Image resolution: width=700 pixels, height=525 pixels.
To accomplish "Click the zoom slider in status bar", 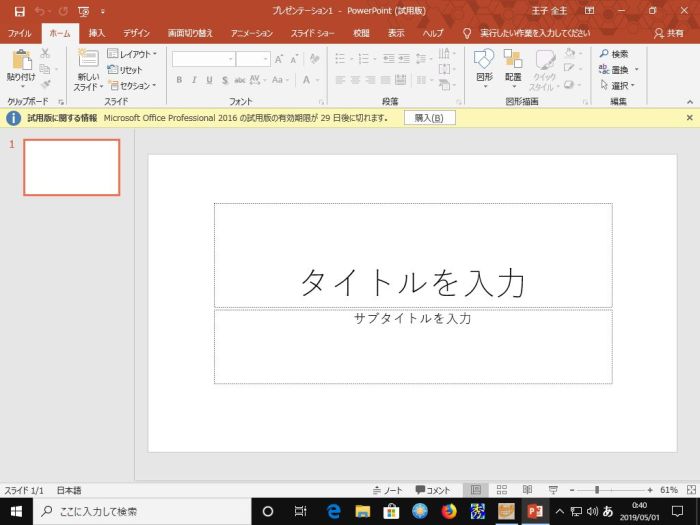I will [x=597, y=490].
